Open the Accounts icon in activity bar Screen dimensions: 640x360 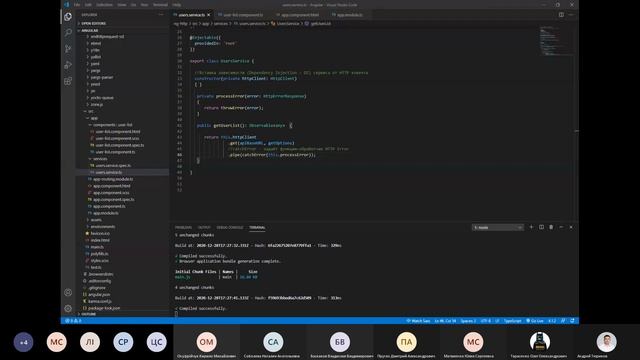tap(68, 292)
